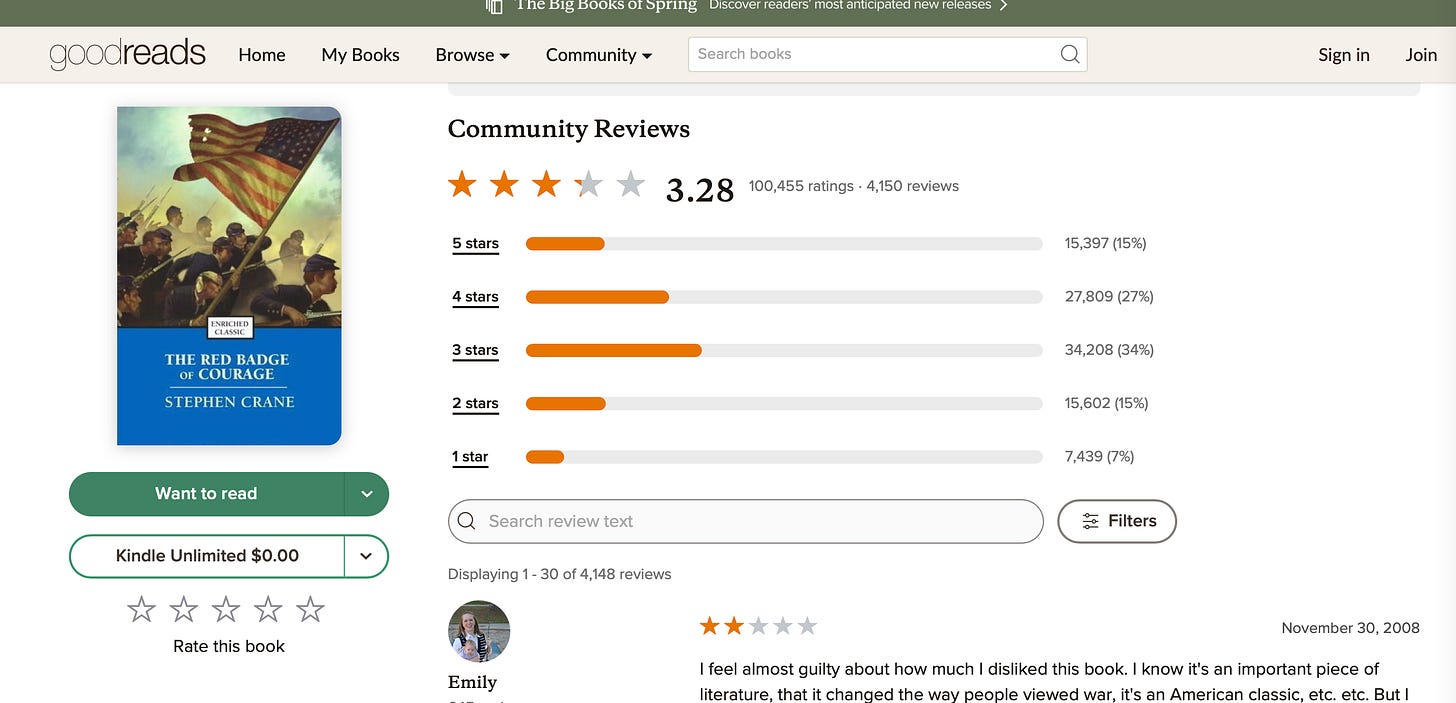Click the 5 stars rating bar

click(x=784, y=244)
